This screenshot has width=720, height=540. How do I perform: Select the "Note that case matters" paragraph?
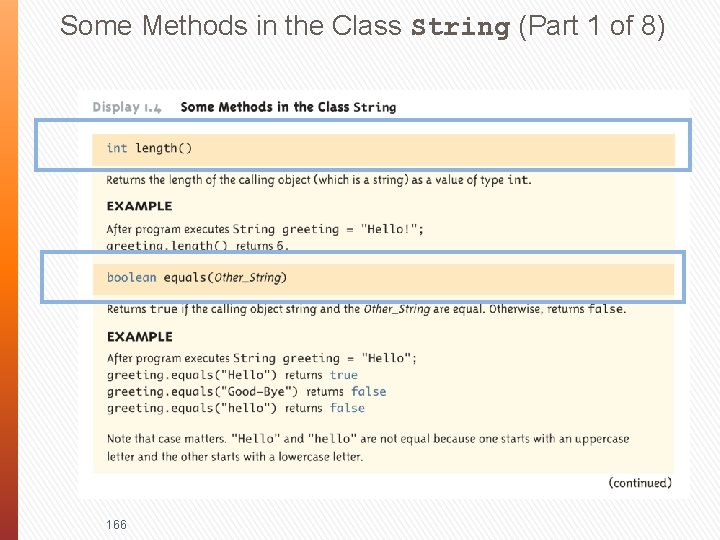coord(367,447)
